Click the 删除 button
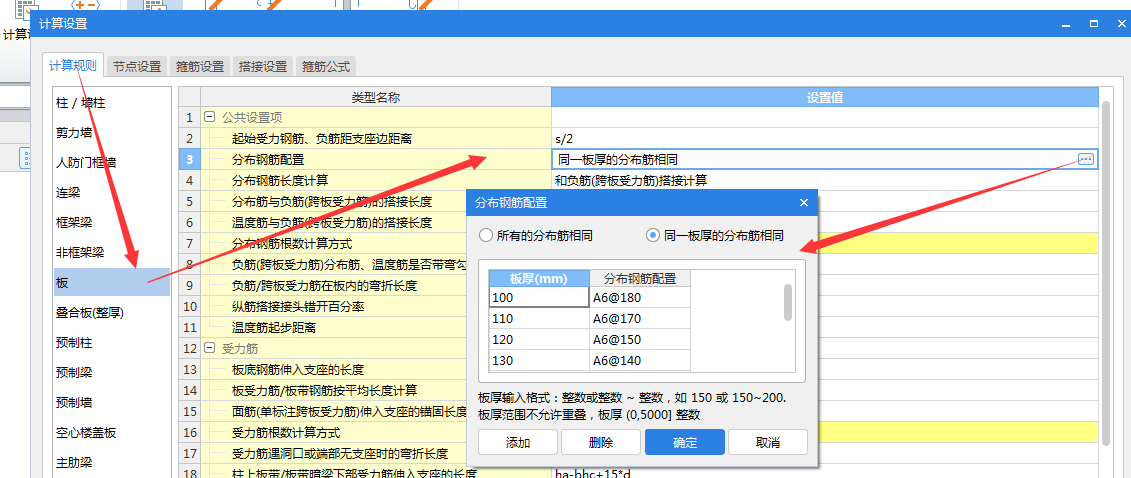 601,443
